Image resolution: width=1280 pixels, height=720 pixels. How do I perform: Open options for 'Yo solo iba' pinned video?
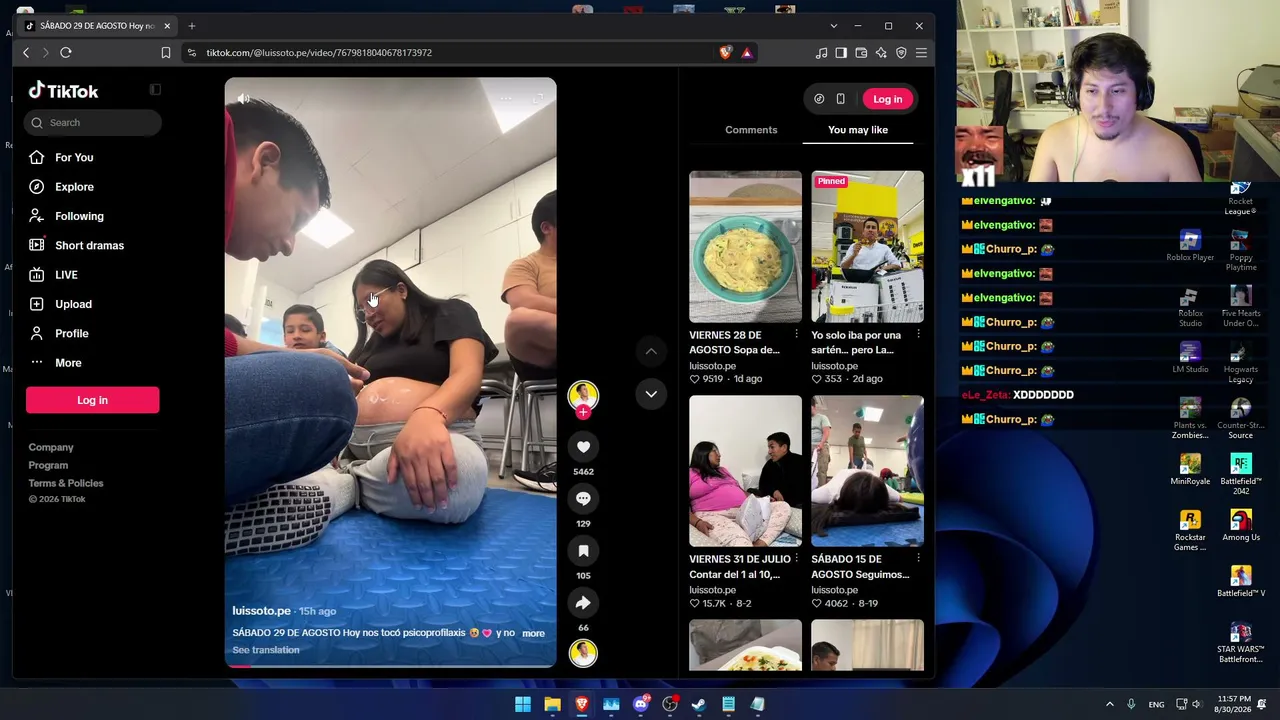[x=918, y=334]
